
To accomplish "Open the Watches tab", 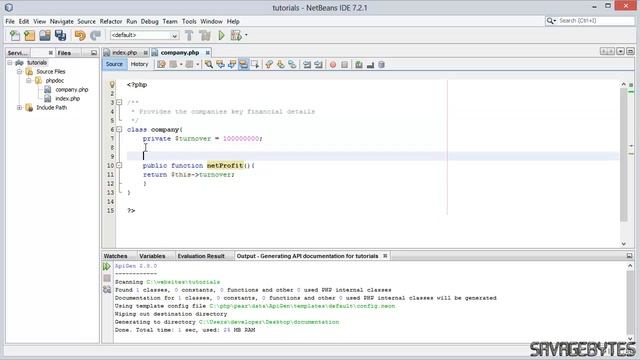I will tap(116, 256).
